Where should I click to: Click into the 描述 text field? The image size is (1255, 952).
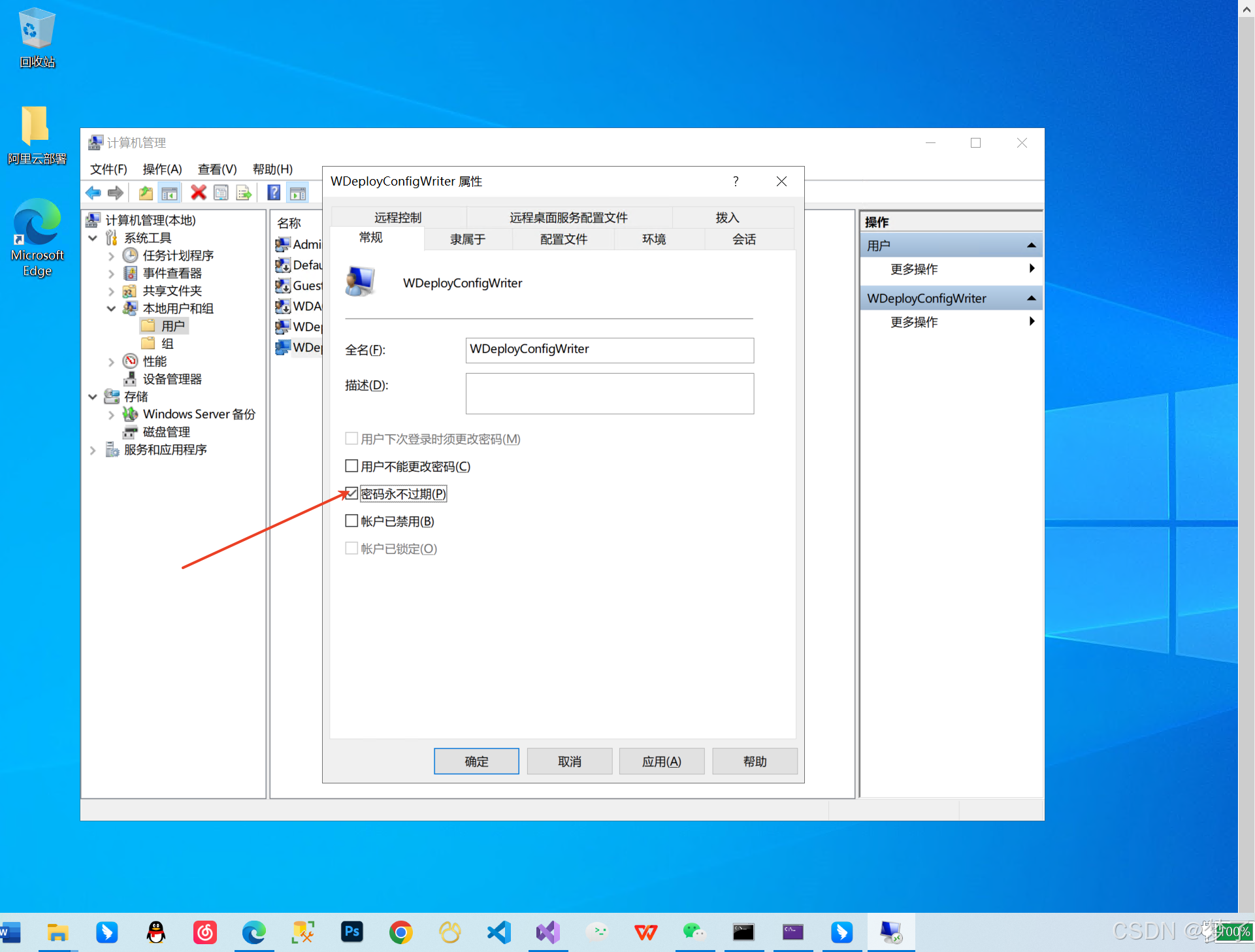(609, 393)
